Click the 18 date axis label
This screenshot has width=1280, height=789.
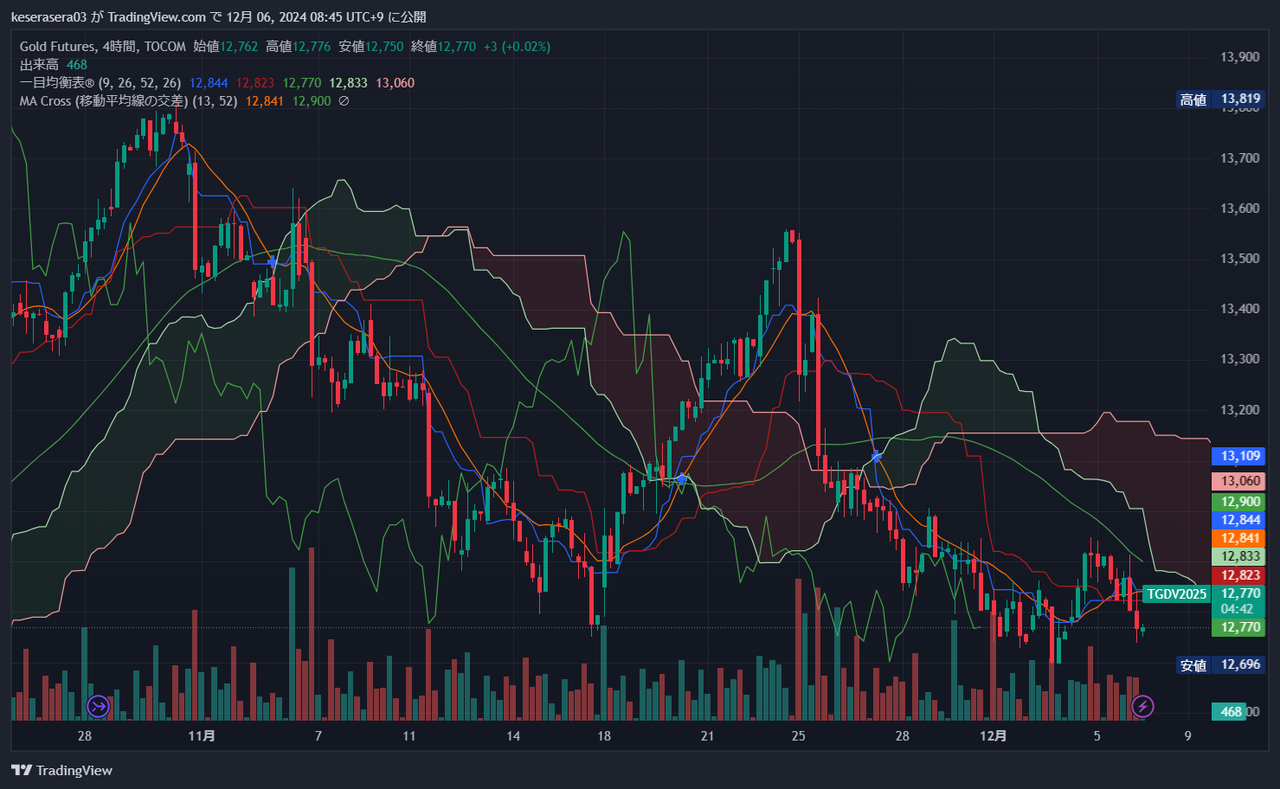[x=604, y=736]
